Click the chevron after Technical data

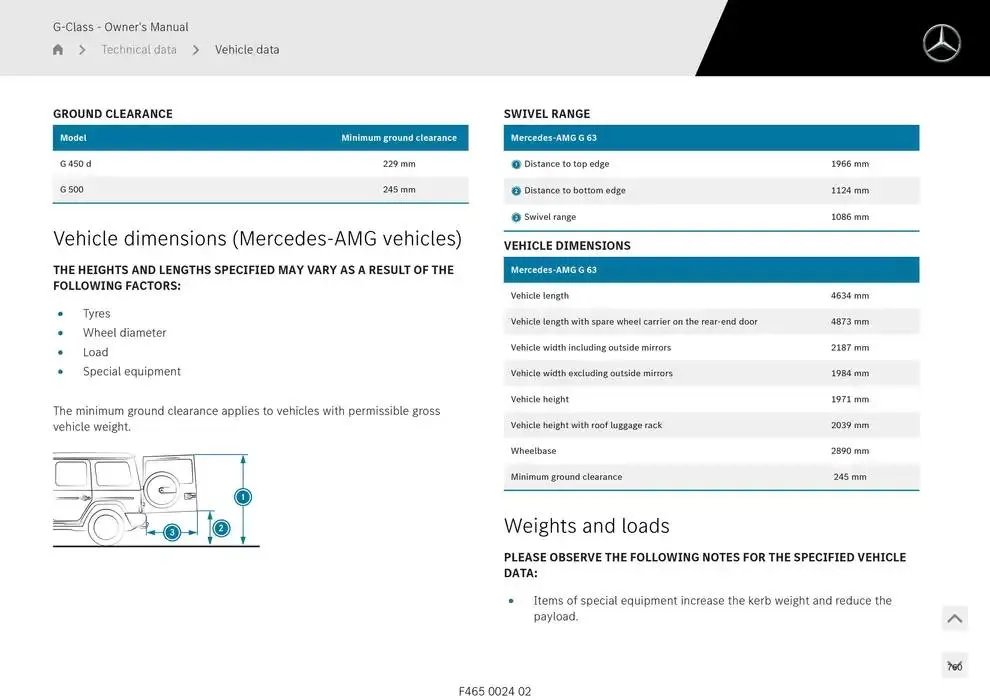[x=196, y=50]
